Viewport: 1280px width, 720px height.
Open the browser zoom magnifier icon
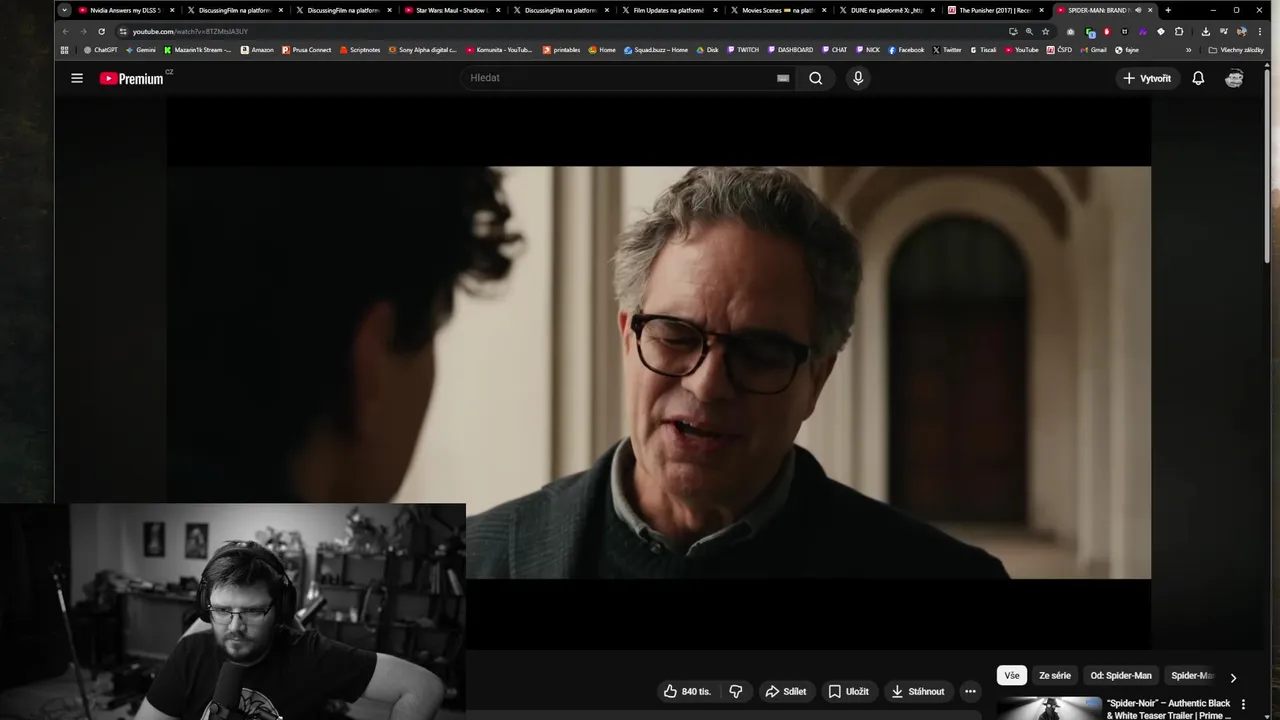pyautogui.click(x=1029, y=31)
